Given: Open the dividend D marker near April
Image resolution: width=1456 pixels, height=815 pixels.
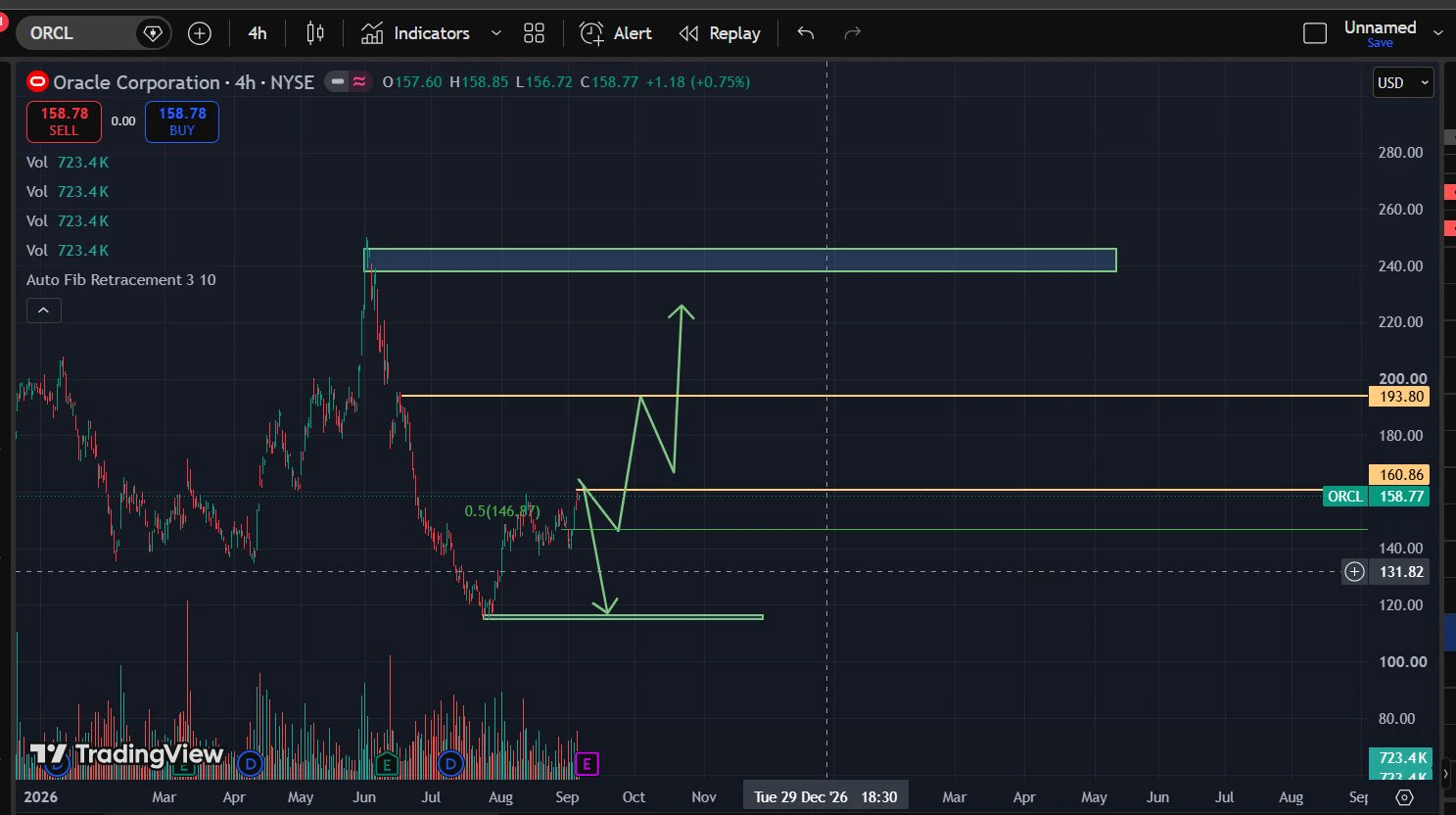Looking at the screenshot, I should tap(250, 763).
